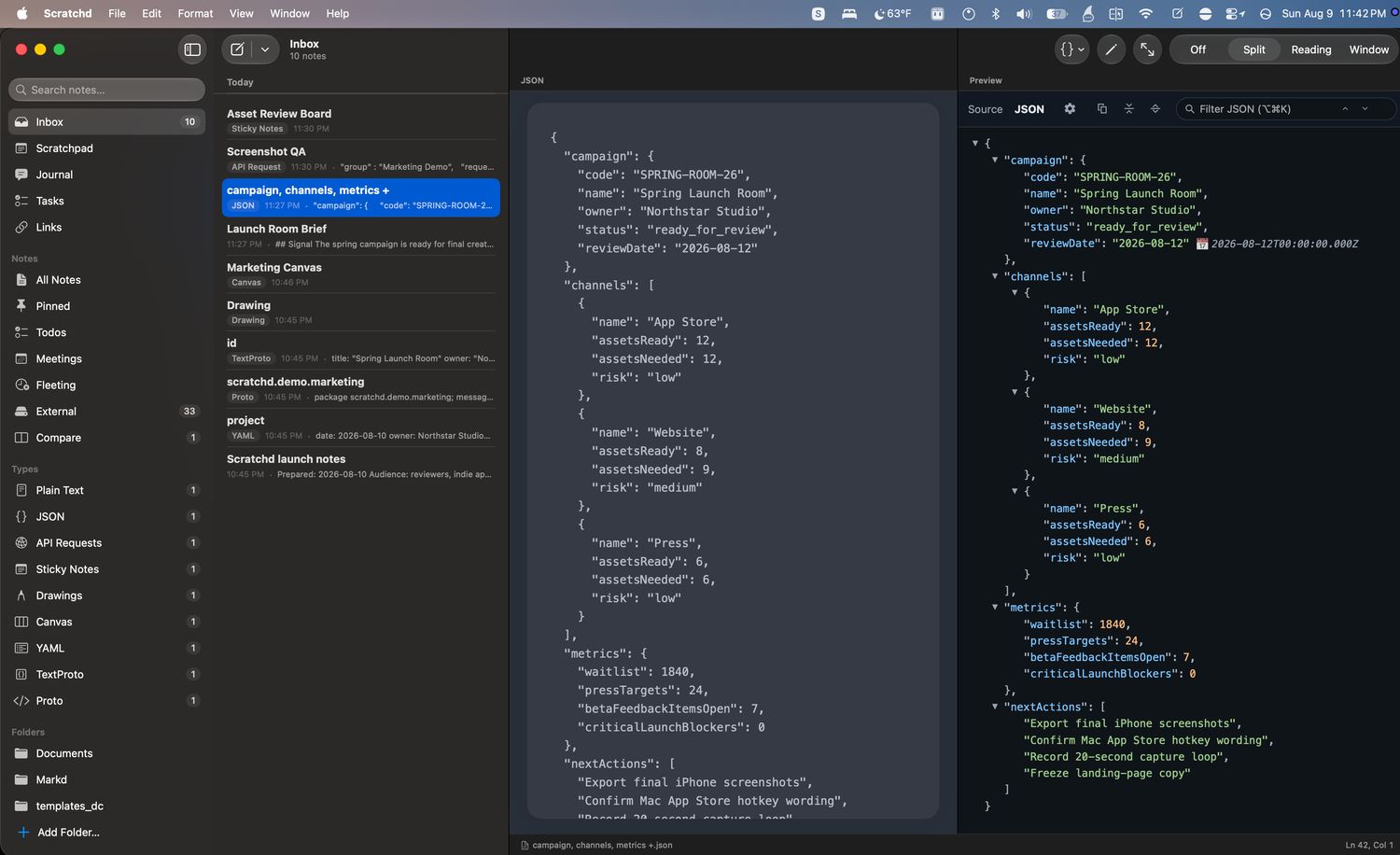
Task: Open Scratchpad in the sidebar
Action: (107, 148)
